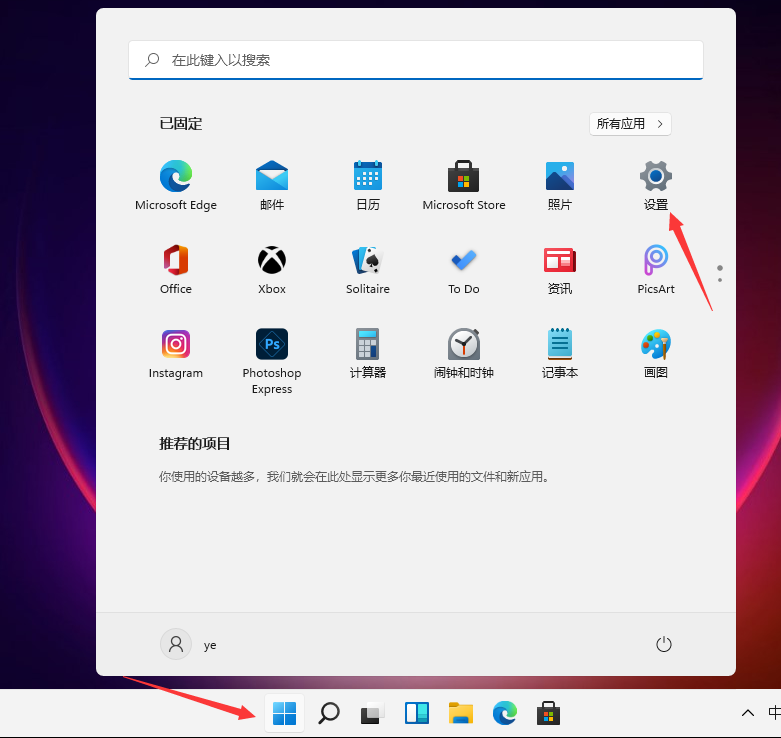
Task: Click the Start menu search box
Action: tap(416, 60)
